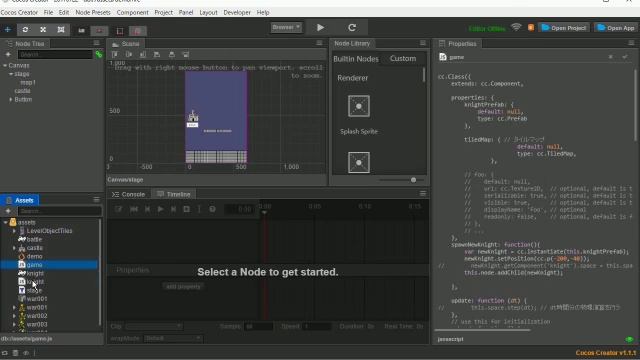Open the Properties panel menu icon

(631, 43)
